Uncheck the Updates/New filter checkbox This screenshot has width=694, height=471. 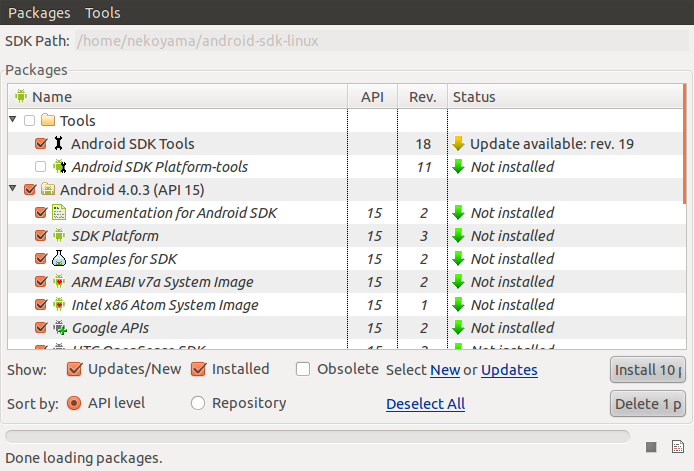coord(74,369)
